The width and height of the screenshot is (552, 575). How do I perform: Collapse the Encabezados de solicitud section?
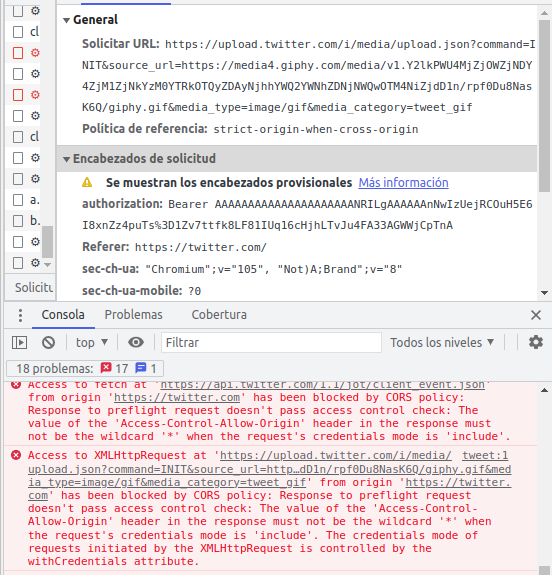66,159
